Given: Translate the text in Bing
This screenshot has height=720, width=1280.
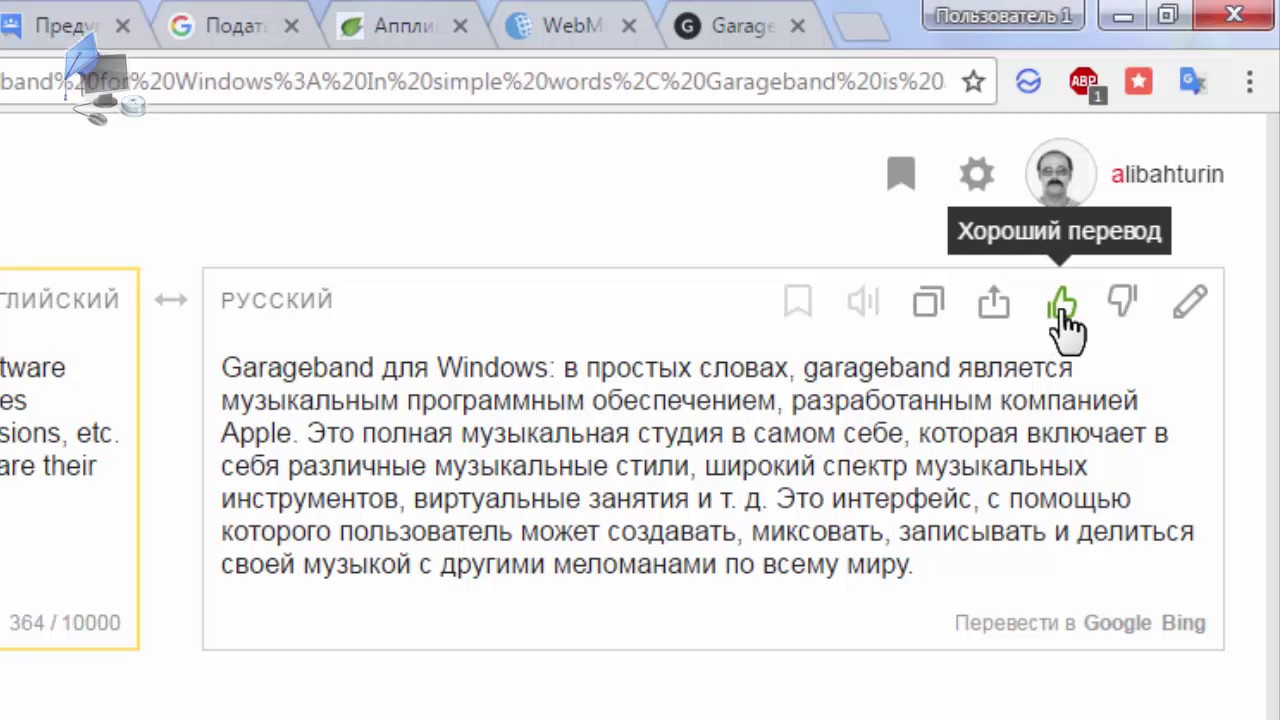Looking at the screenshot, I should pyautogui.click(x=1183, y=623).
